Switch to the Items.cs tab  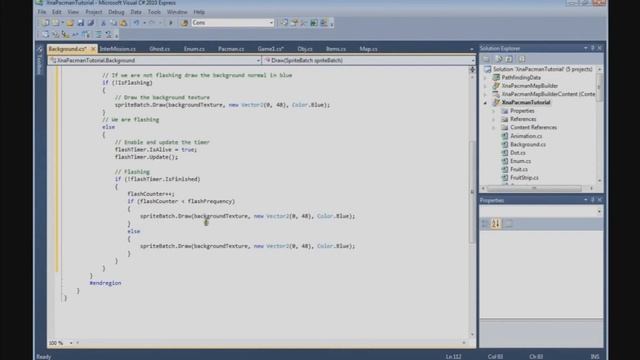pyautogui.click(x=336, y=49)
